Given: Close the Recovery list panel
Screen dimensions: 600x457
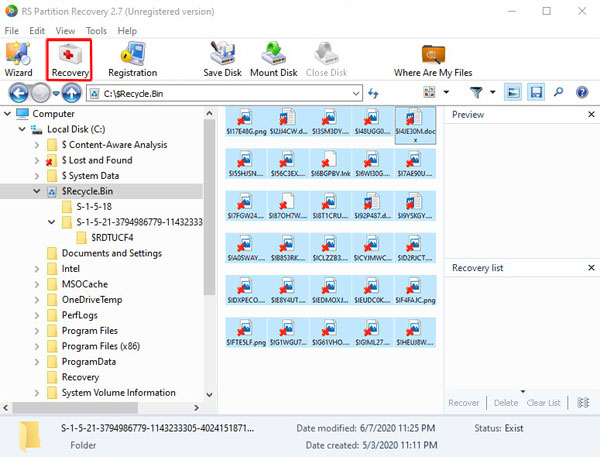Looking at the screenshot, I should (591, 268).
